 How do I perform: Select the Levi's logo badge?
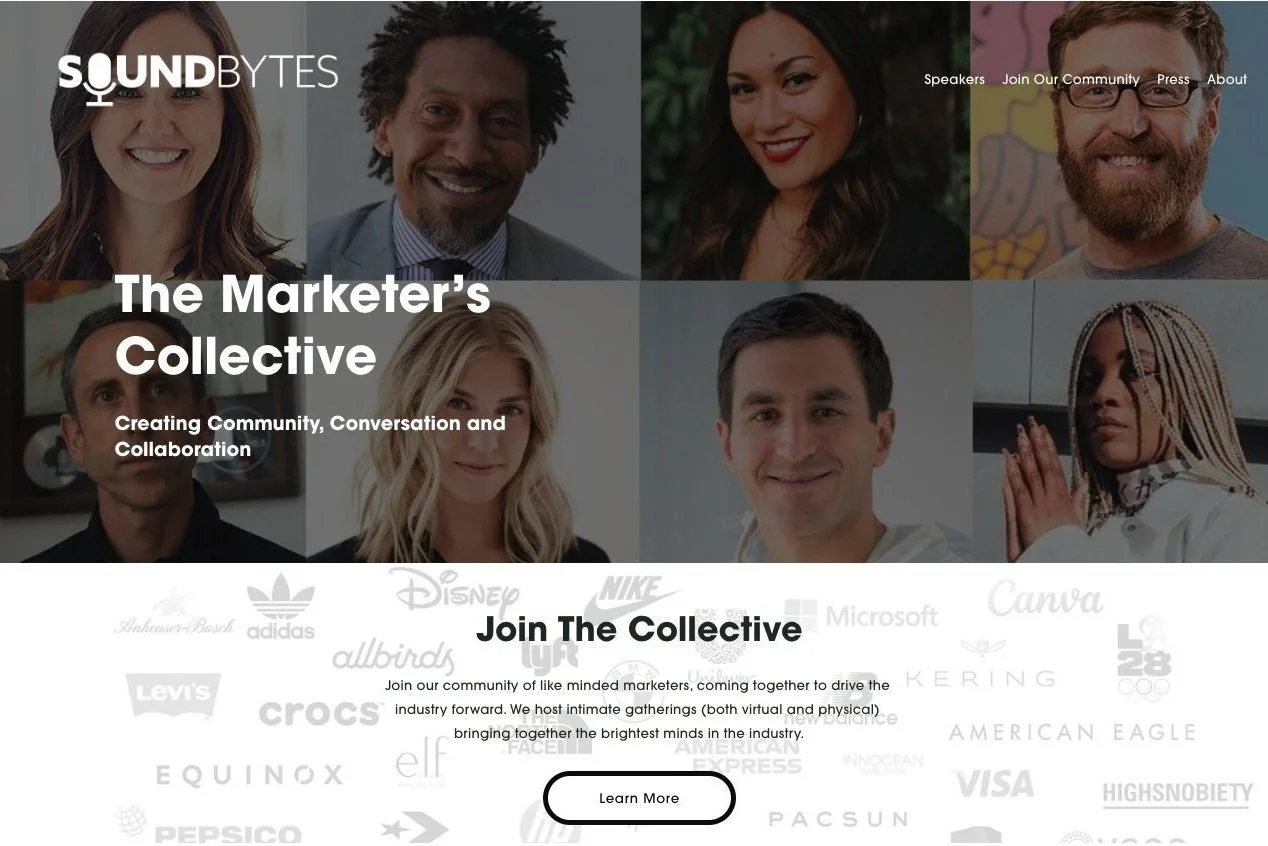[x=173, y=695]
